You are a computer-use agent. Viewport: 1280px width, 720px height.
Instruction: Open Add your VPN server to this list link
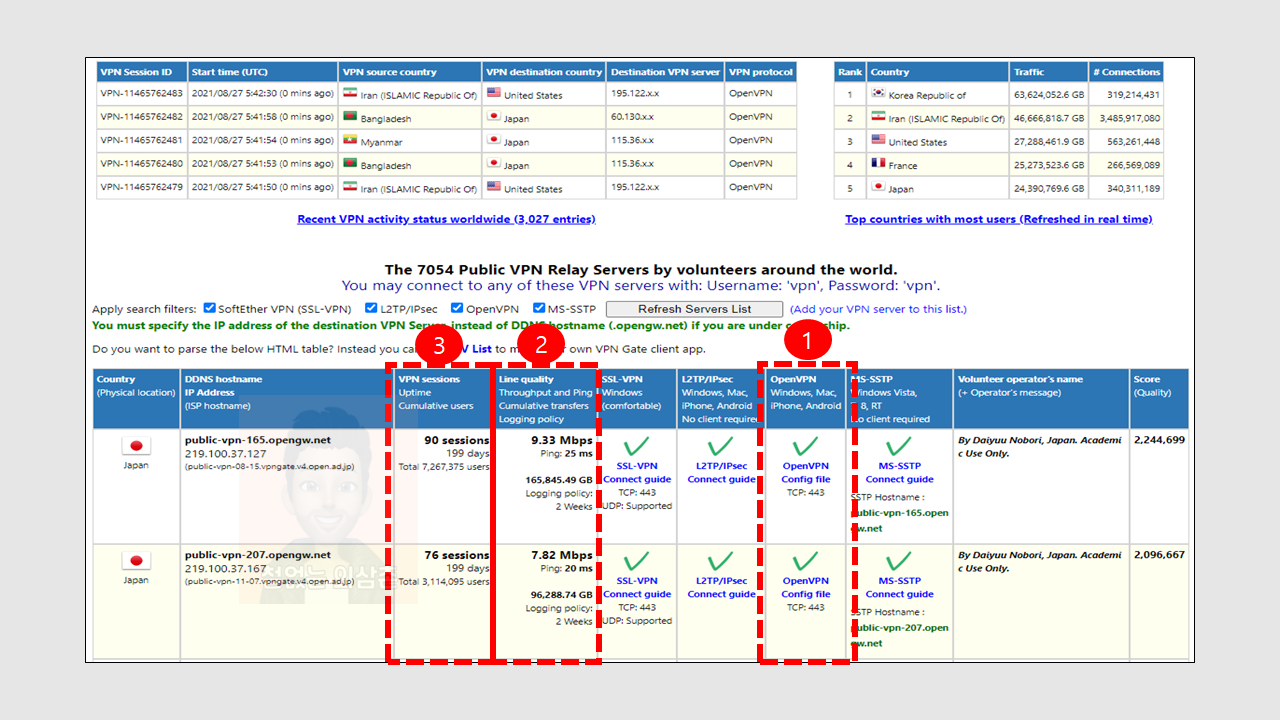click(878, 309)
